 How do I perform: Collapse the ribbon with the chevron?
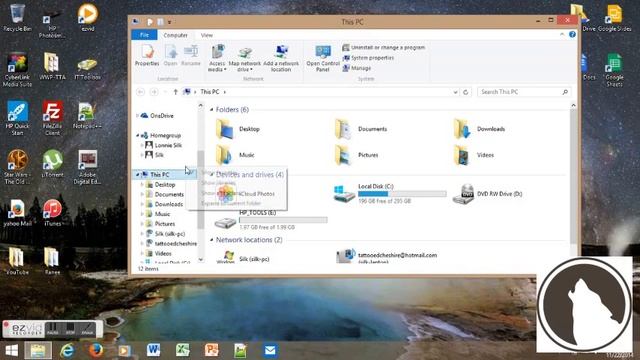pyautogui.click(x=562, y=35)
